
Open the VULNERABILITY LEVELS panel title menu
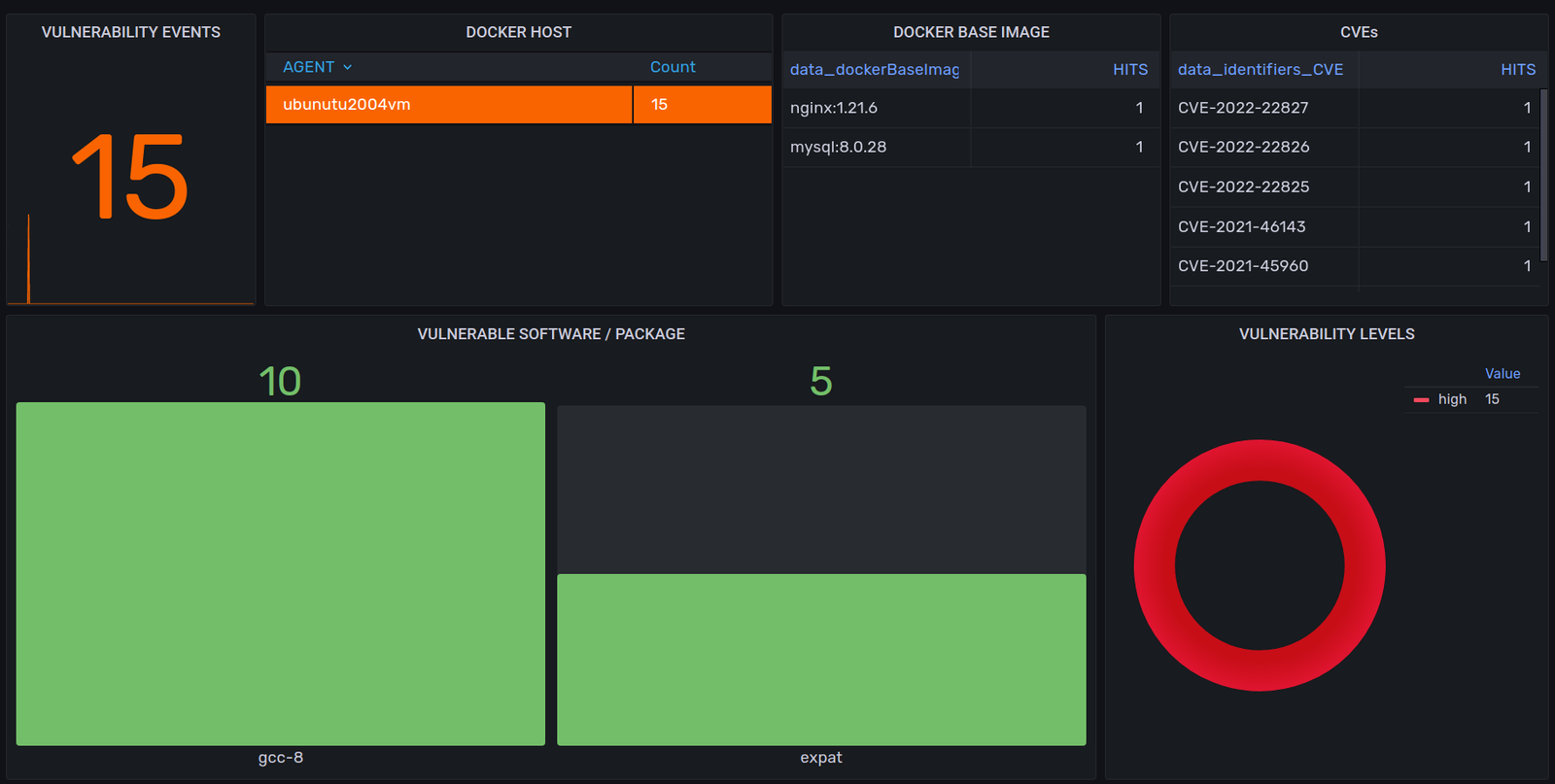(1326, 334)
